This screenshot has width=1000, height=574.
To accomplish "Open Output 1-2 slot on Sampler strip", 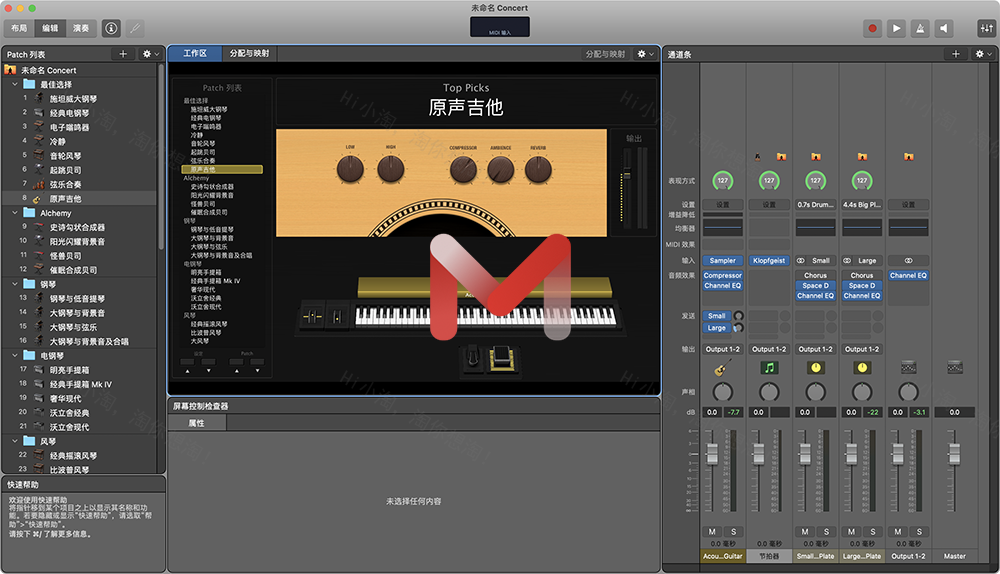I will coord(723,349).
